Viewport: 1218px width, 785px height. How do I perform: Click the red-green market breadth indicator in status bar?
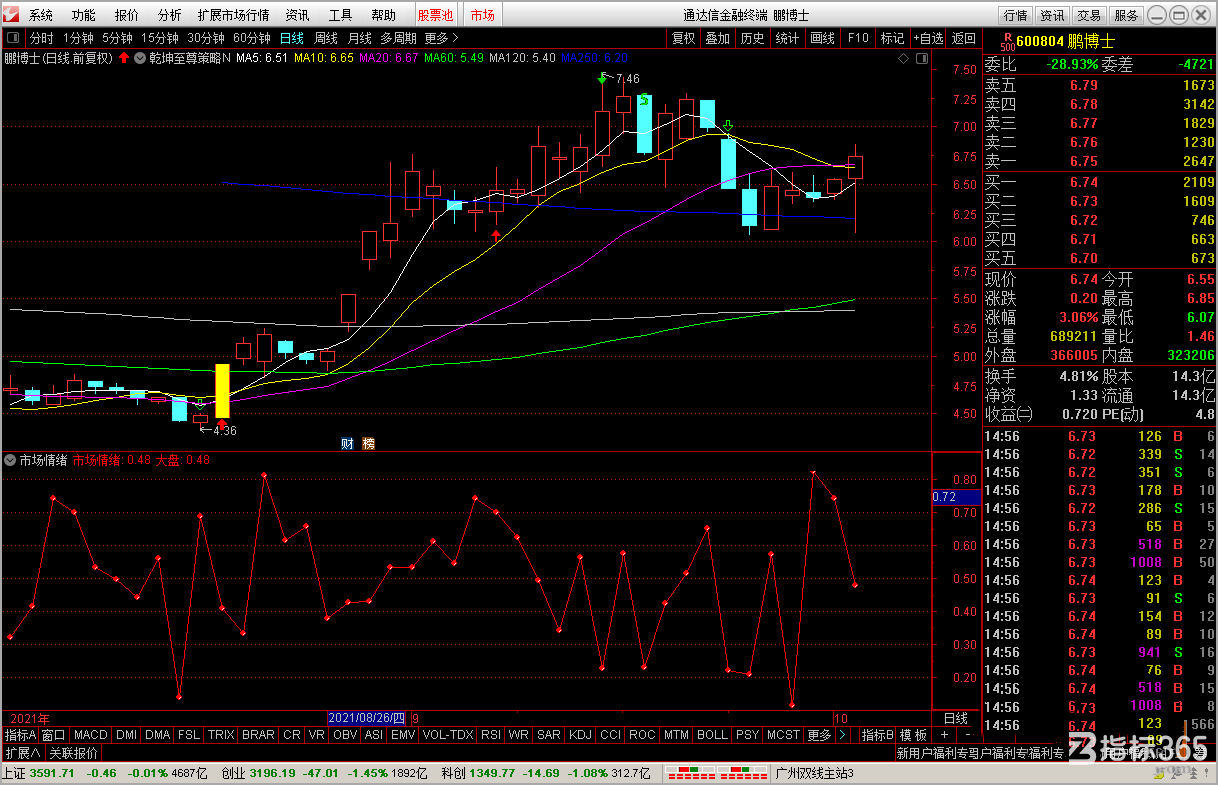click(x=716, y=773)
